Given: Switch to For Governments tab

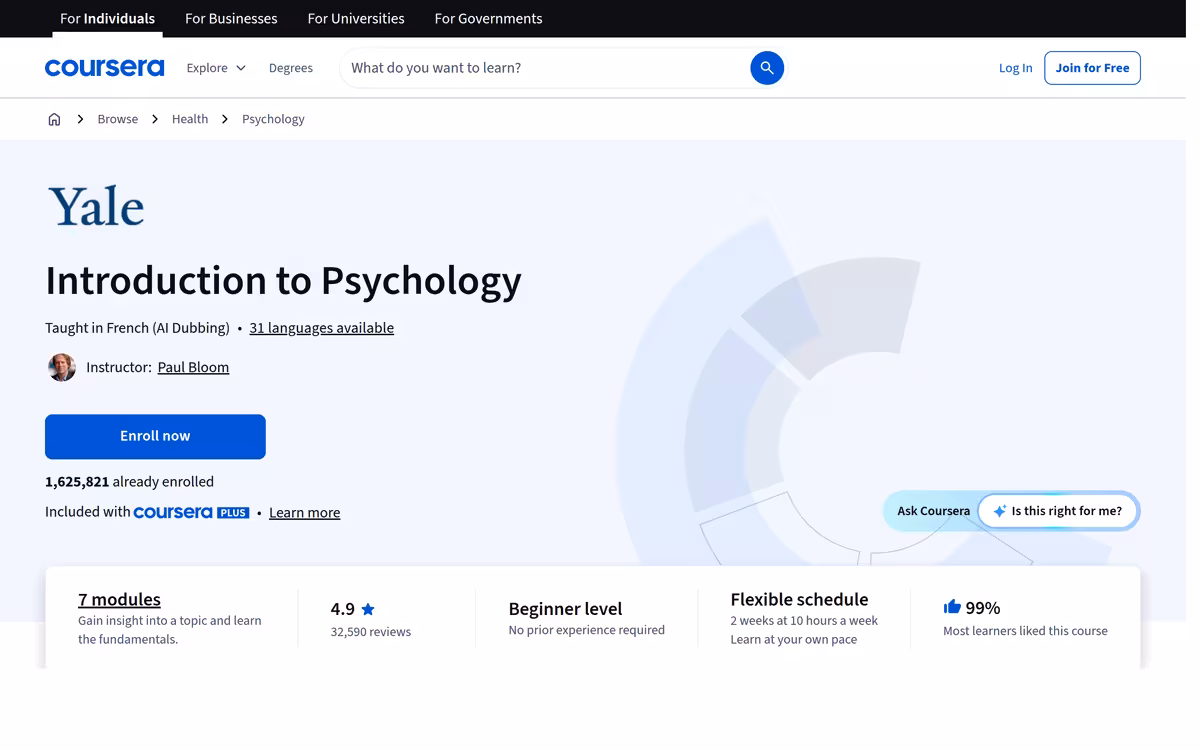Looking at the screenshot, I should tap(488, 18).
